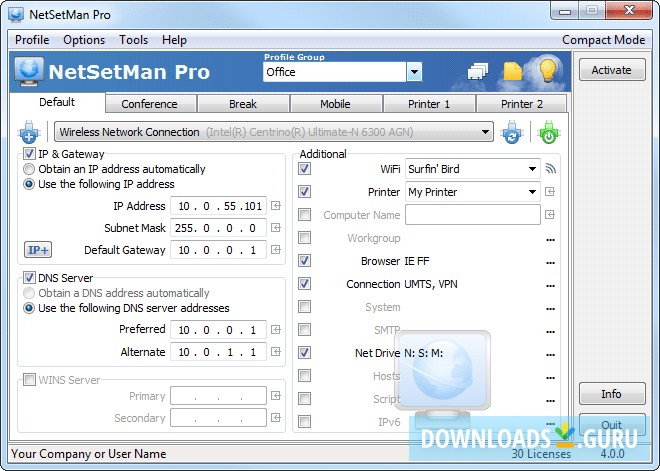660x471 pixels.
Task: Open the profile windows stack icon
Action: (478, 71)
